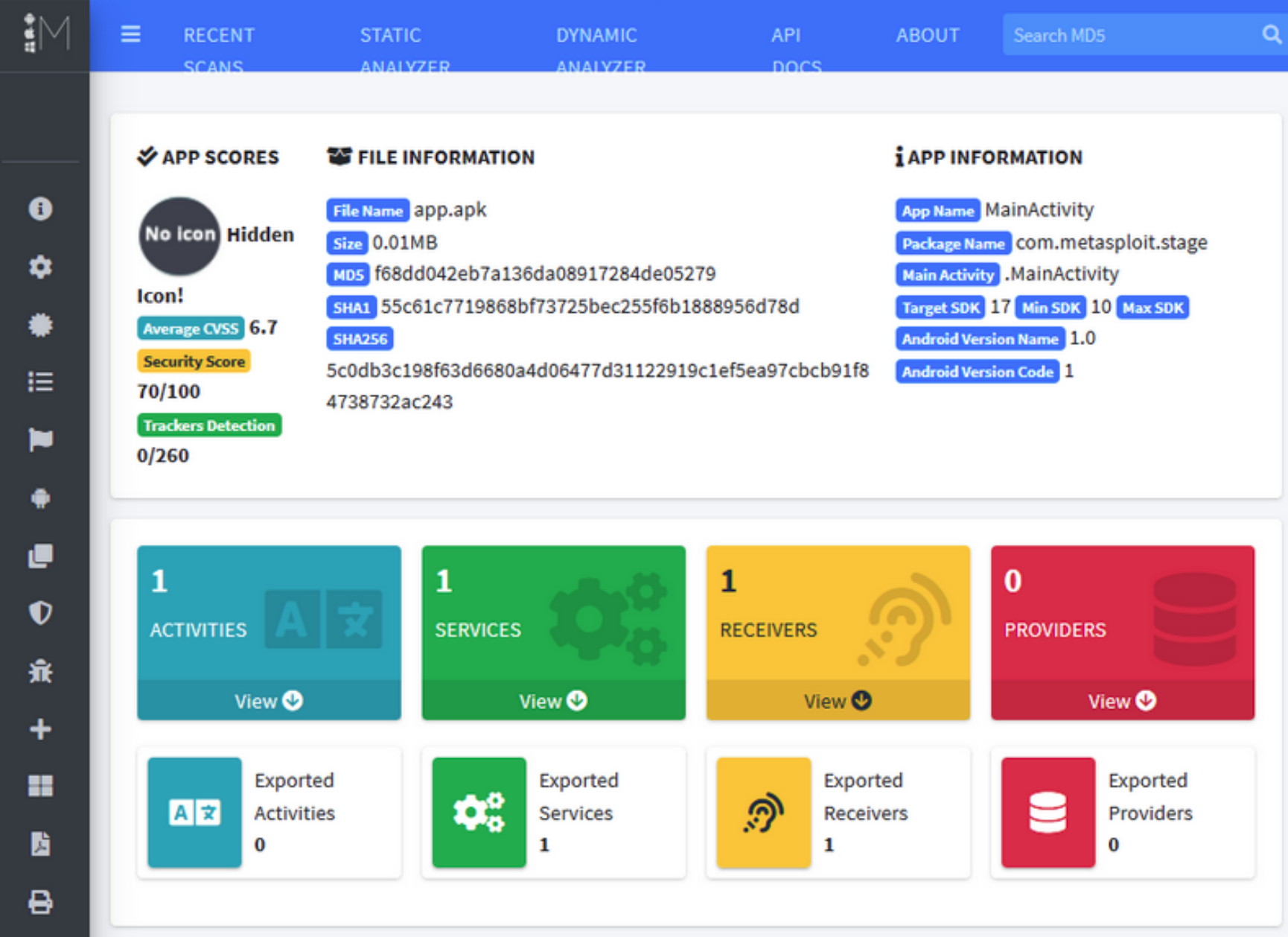
Task: Toggle the hamburger menu to collapse sidebar
Action: coord(130,34)
